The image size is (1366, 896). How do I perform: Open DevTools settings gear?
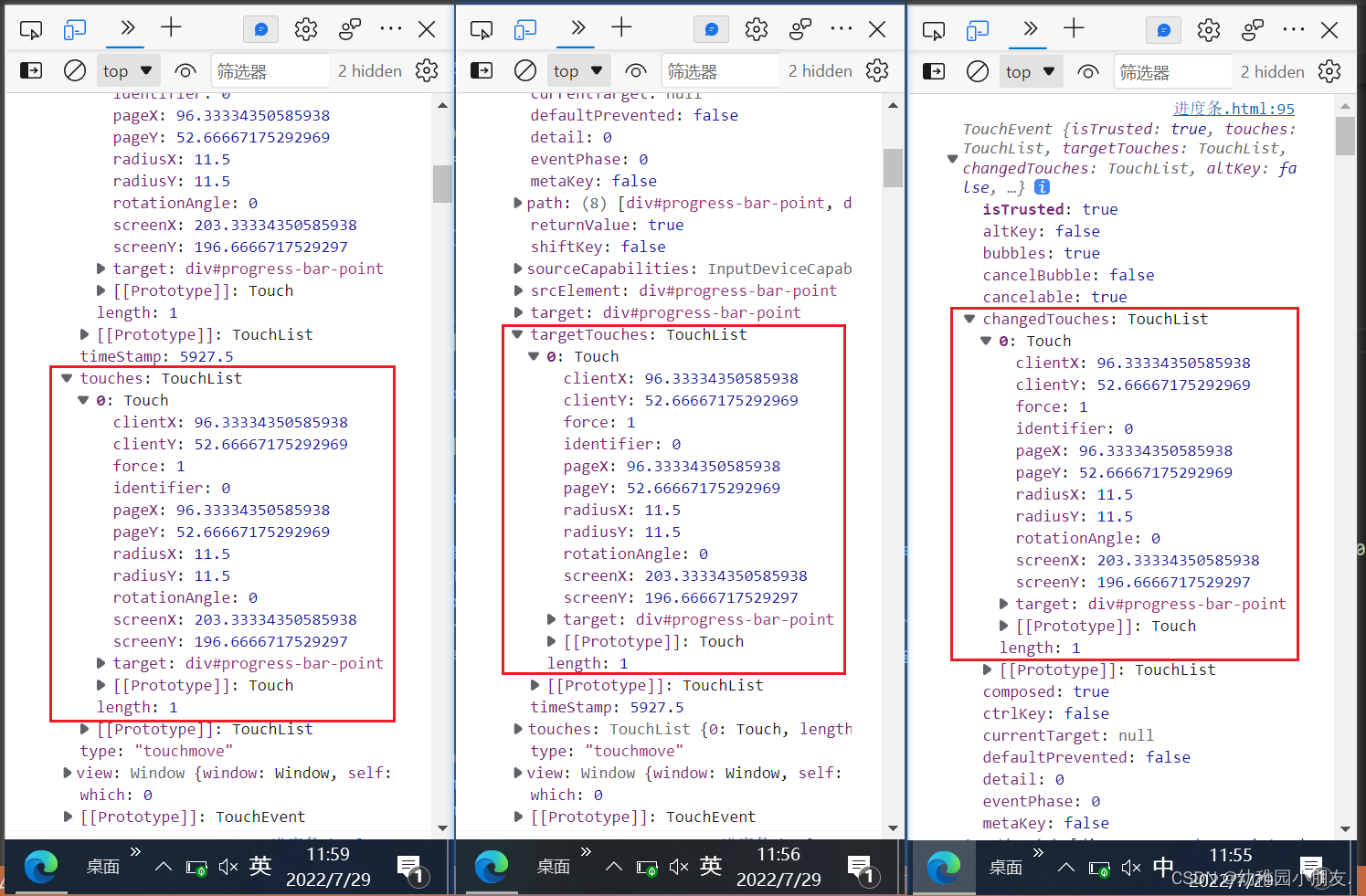click(305, 28)
